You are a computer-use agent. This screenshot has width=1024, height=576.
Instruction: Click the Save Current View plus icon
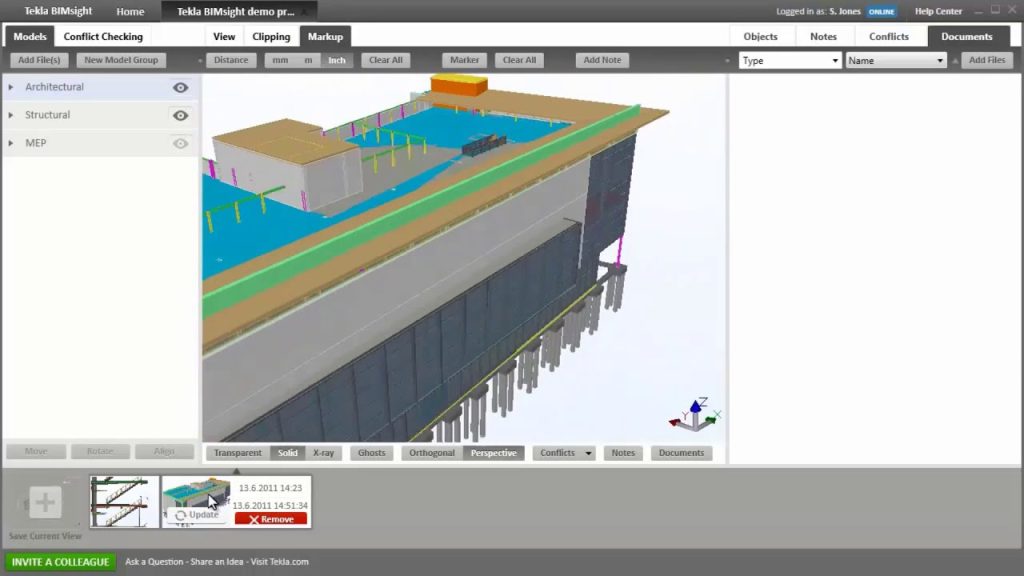44,501
